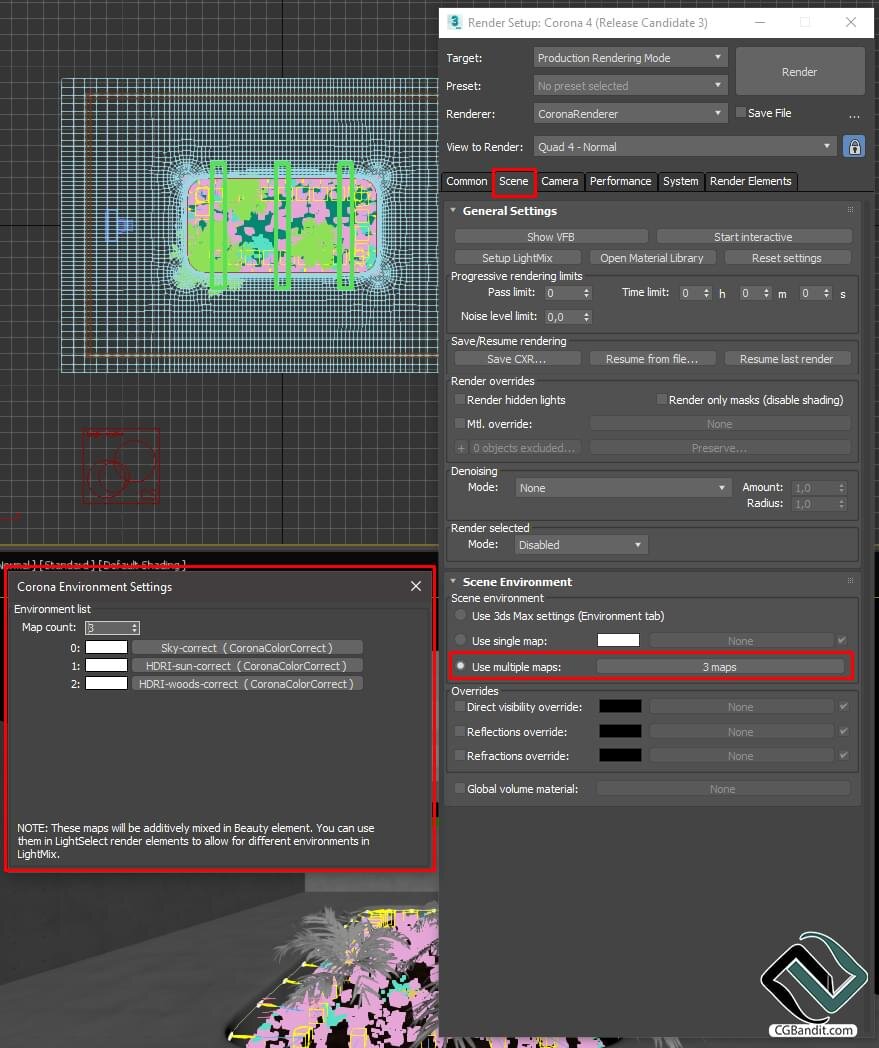Open the Renderer dropdown
Image resolution: width=879 pixels, height=1048 pixels.
(x=630, y=114)
